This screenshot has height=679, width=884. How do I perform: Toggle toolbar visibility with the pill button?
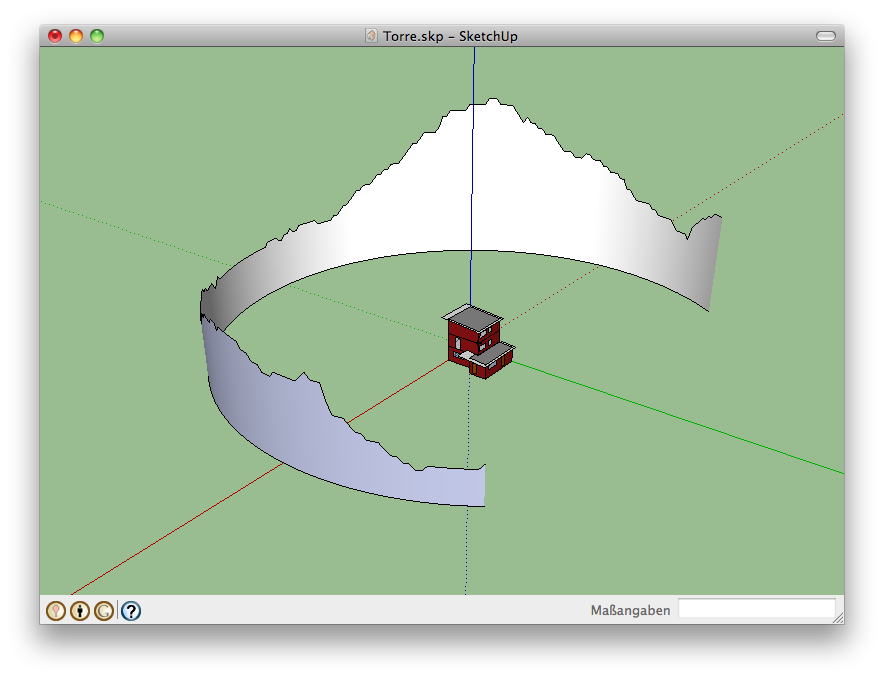click(x=825, y=36)
